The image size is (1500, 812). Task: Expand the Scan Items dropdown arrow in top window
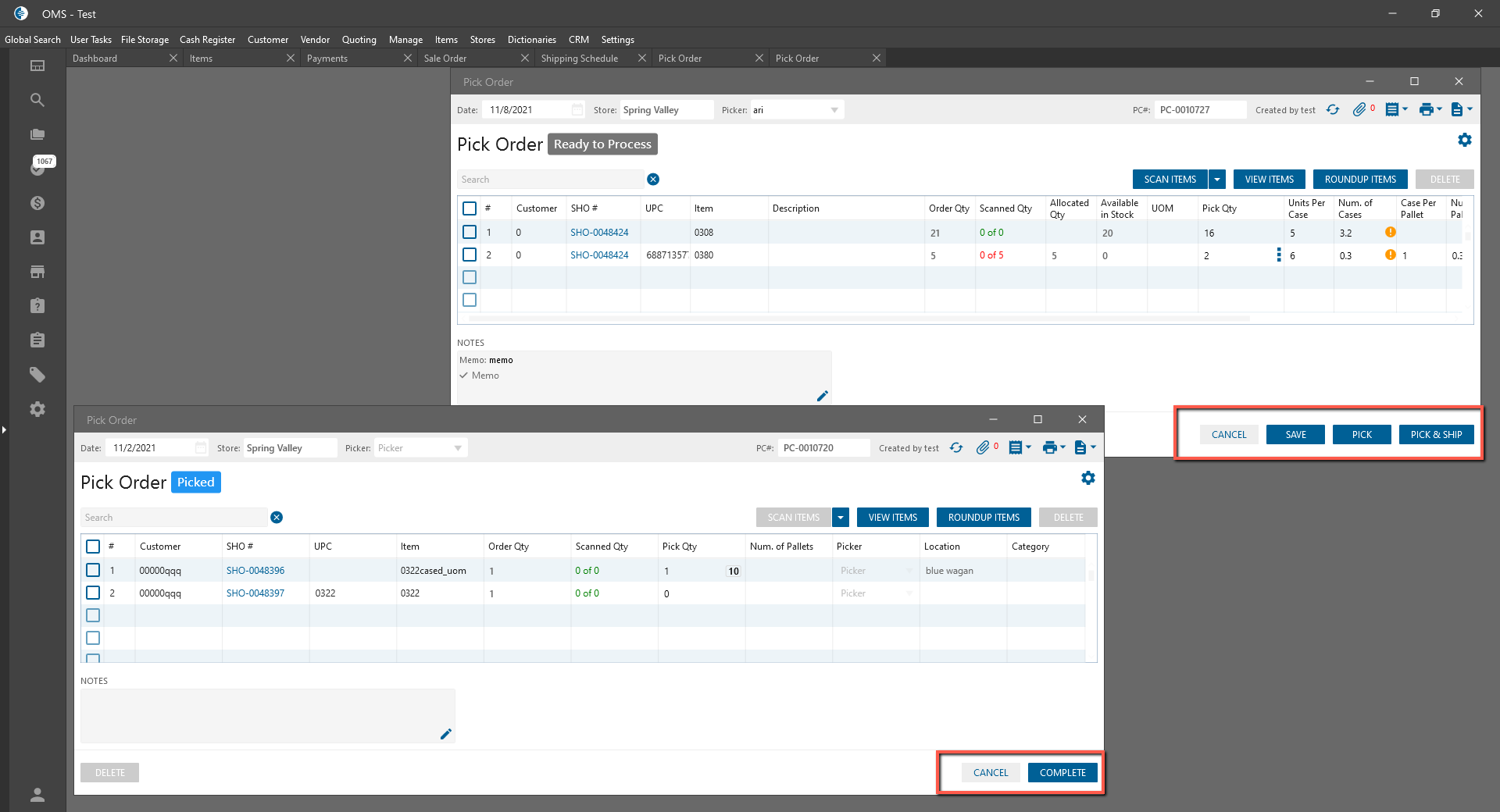1216,180
